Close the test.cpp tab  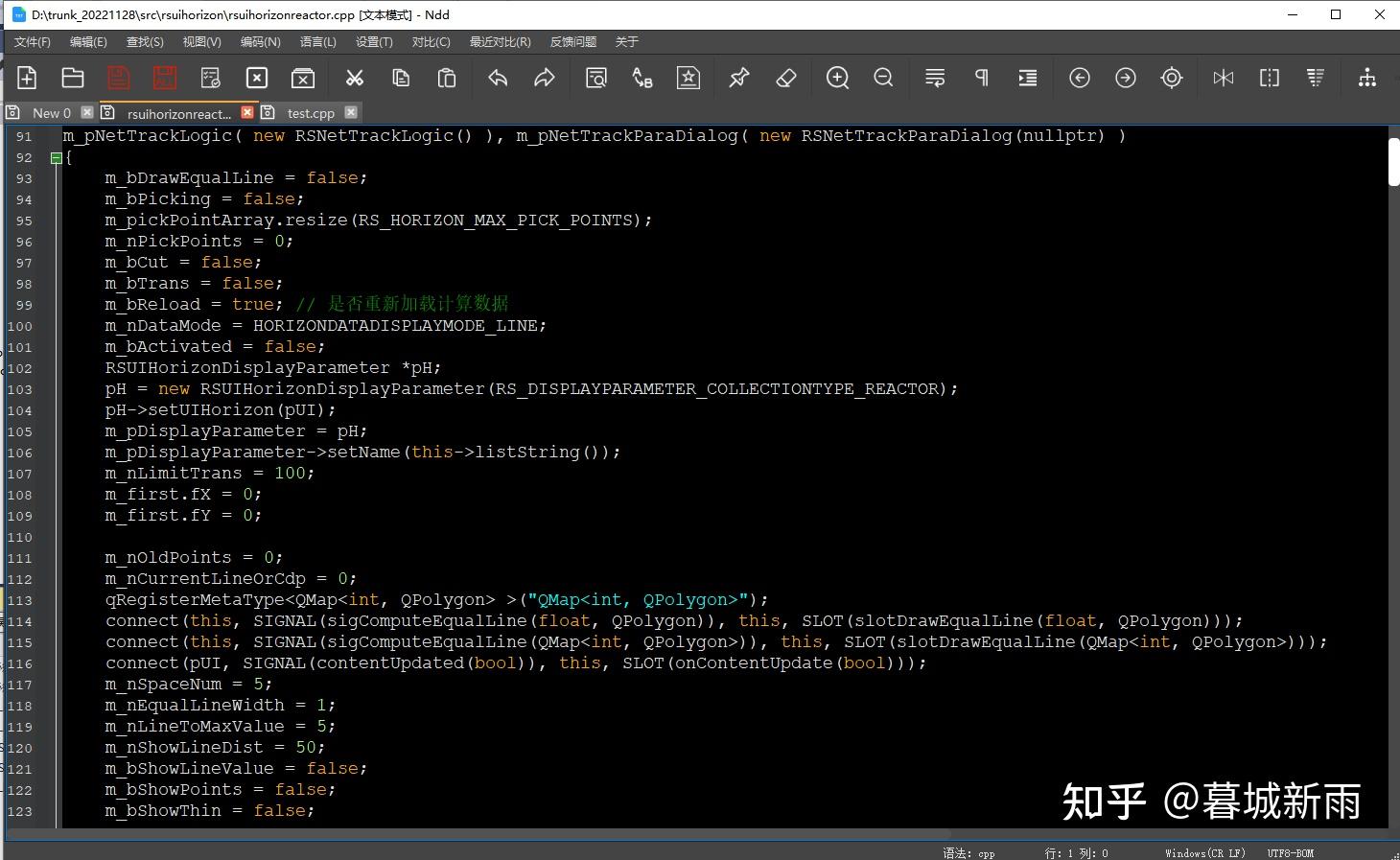pos(351,112)
